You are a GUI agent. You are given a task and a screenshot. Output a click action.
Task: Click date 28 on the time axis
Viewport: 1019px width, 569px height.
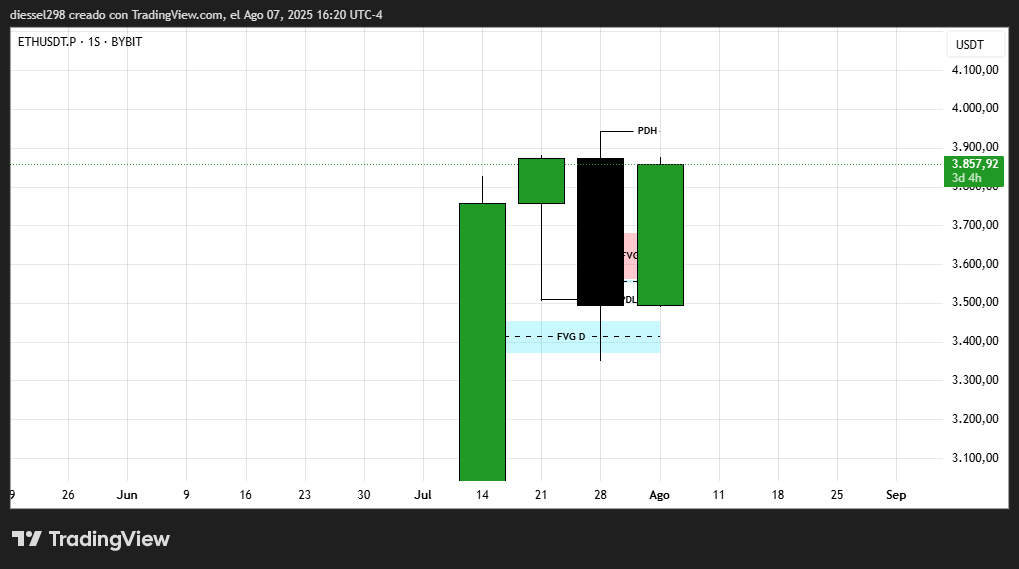pyautogui.click(x=600, y=495)
